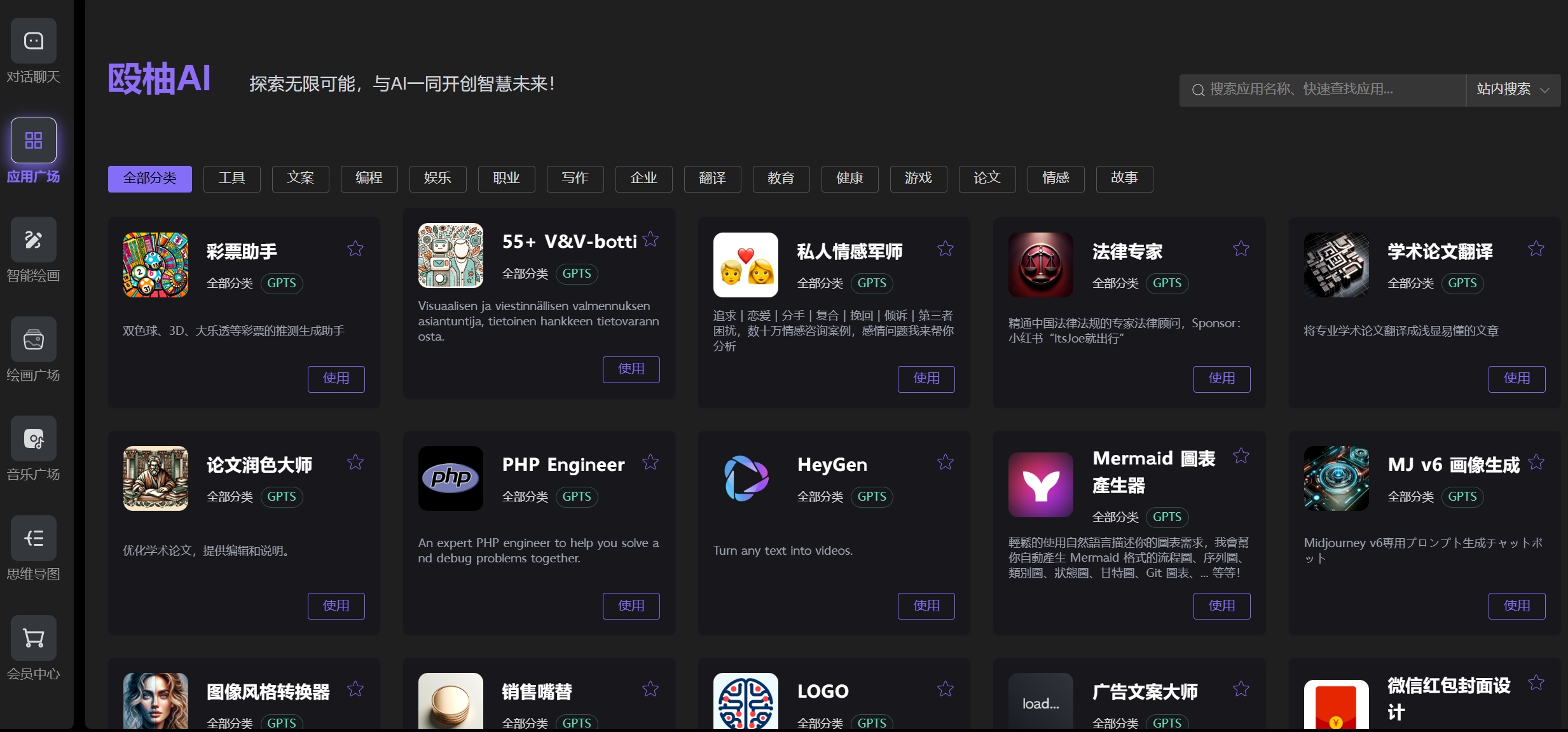Click the Mermaid 圖表產生器 app icon
The width and height of the screenshot is (1568, 732).
(x=1041, y=485)
